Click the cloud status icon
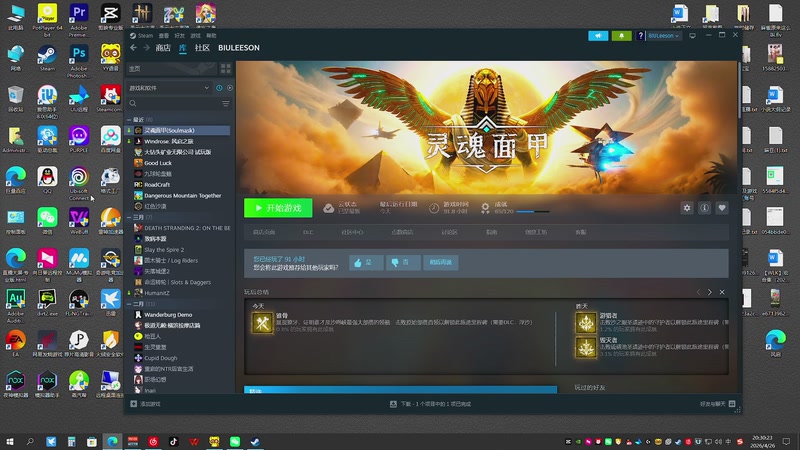 pos(329,208)
